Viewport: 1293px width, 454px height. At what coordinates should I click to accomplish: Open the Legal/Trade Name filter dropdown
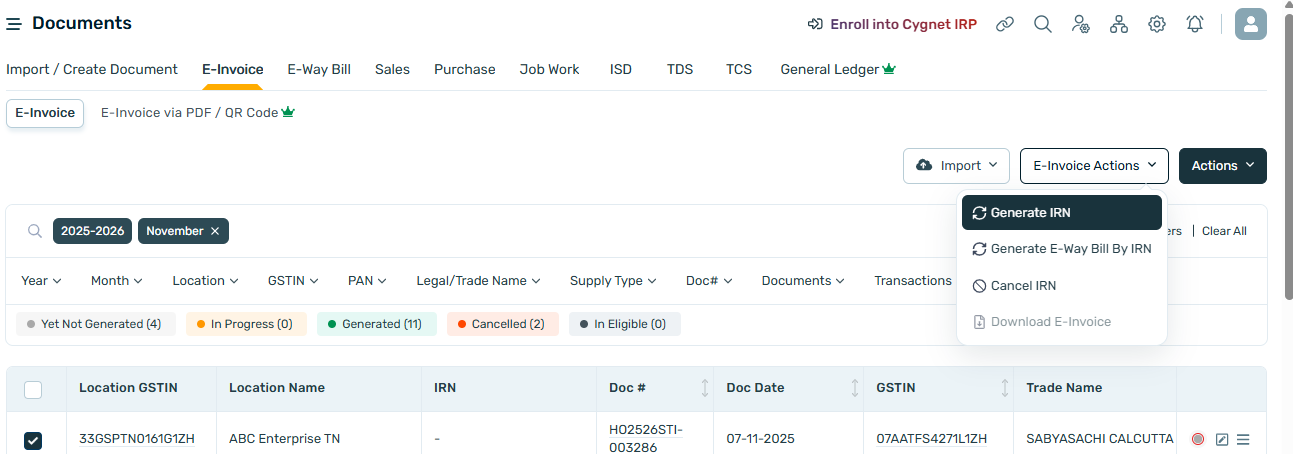[478, 281]
